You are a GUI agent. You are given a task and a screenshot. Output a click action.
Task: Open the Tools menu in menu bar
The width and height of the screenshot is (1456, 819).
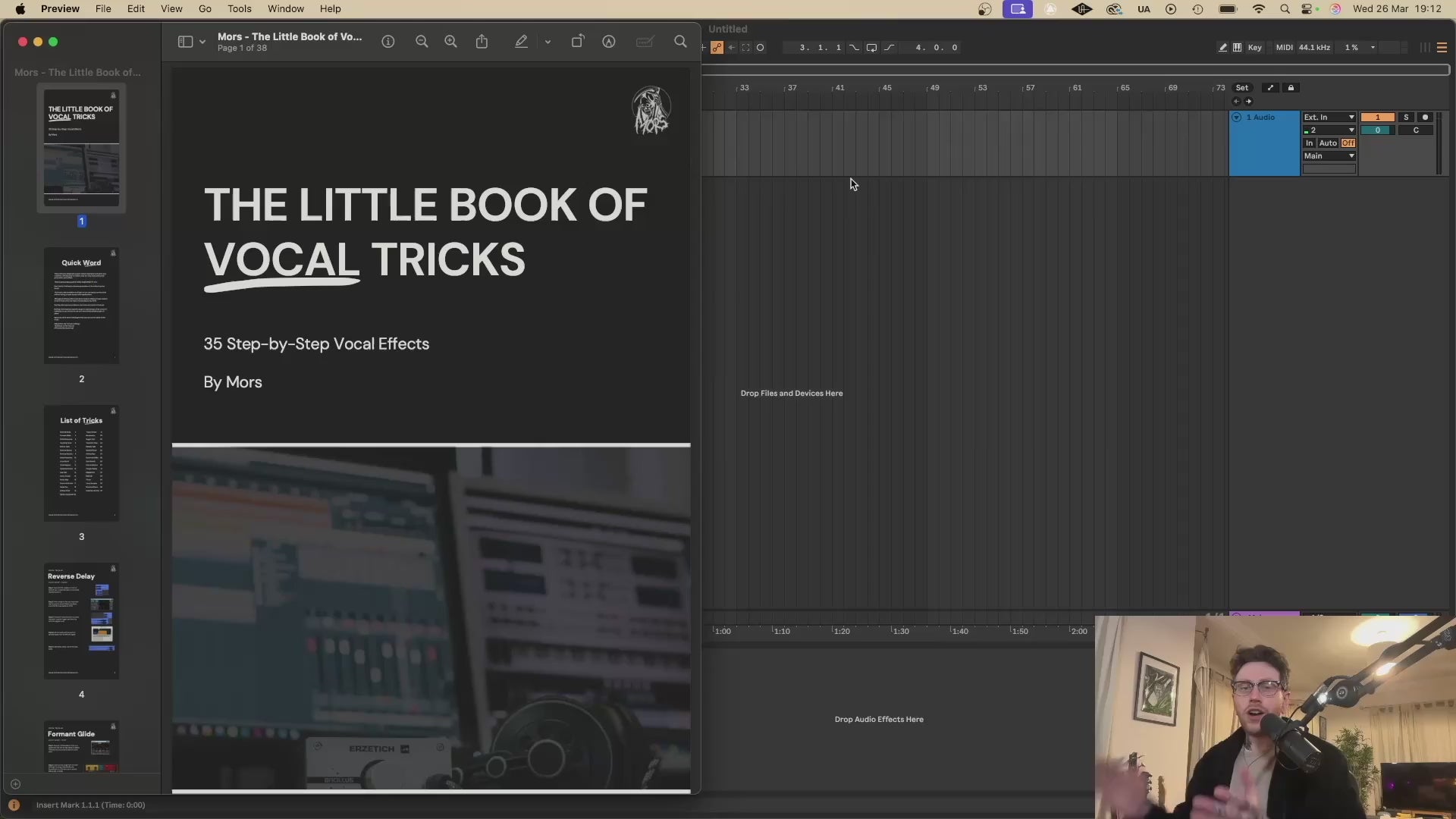[240, 9]
